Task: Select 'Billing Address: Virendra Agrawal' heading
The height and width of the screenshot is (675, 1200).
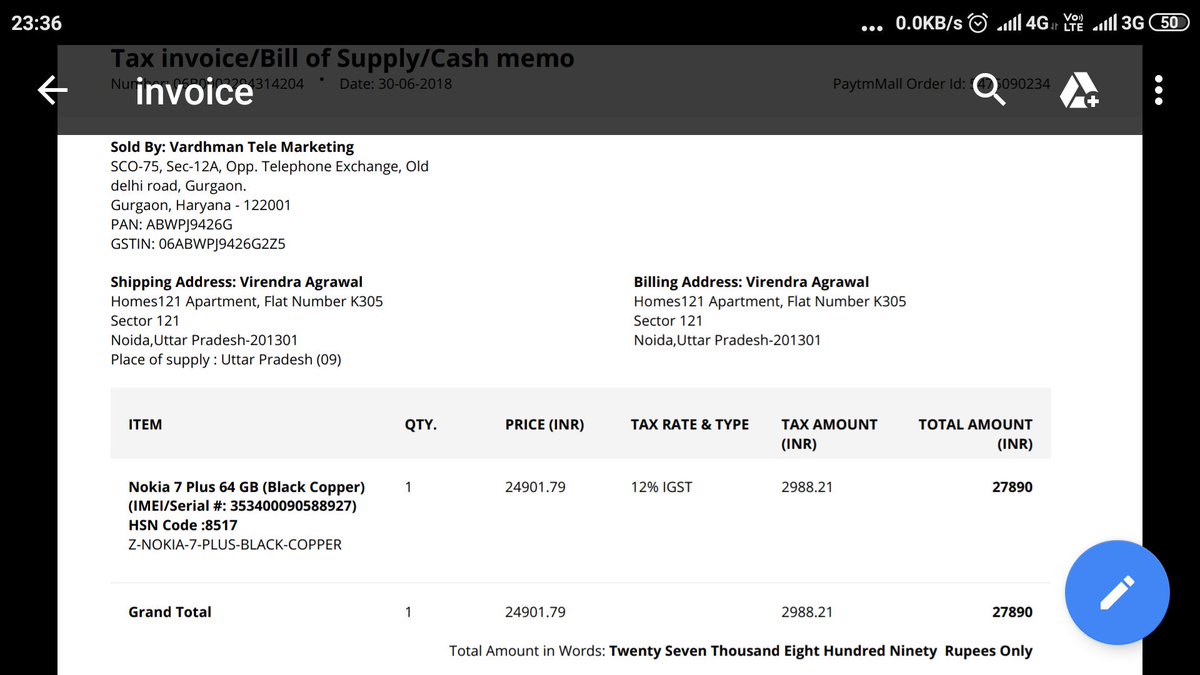Action: (x=751, y=282)
